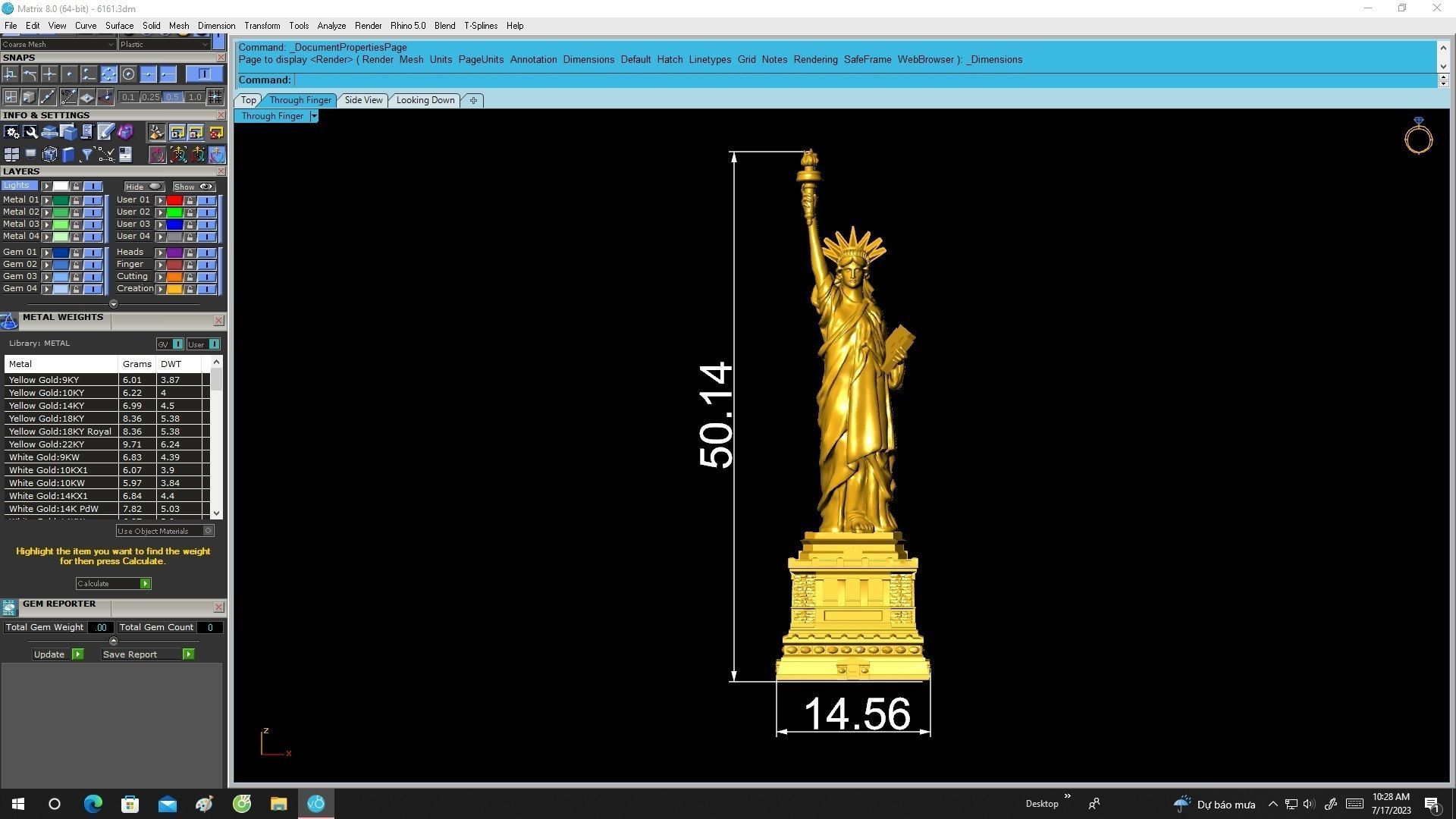Open the gears options icon in Info & Settings
Viewport: 1456px width, 819px height.
pos(11,132)
